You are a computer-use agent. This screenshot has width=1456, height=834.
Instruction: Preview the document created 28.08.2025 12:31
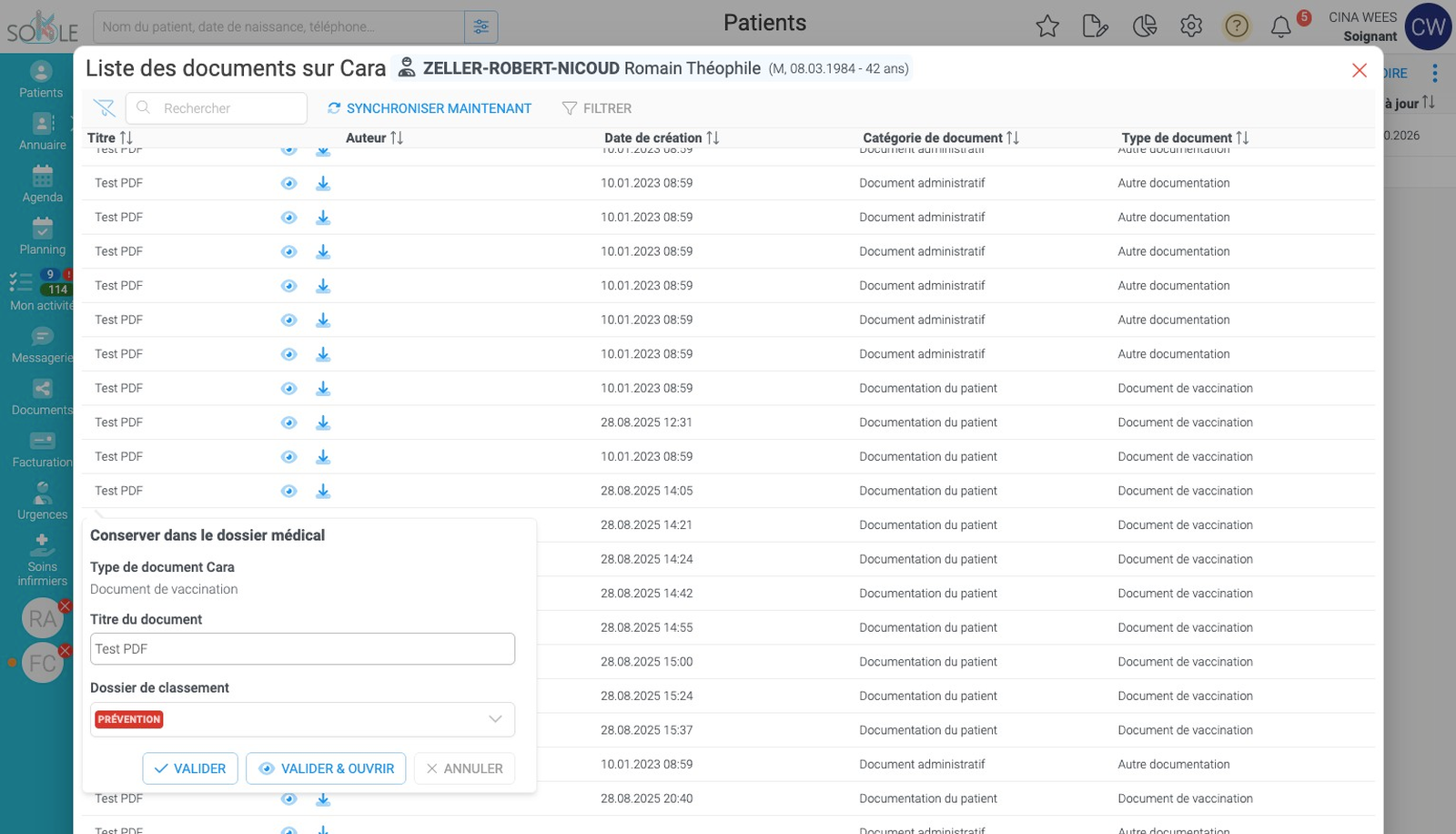point(288,422)
